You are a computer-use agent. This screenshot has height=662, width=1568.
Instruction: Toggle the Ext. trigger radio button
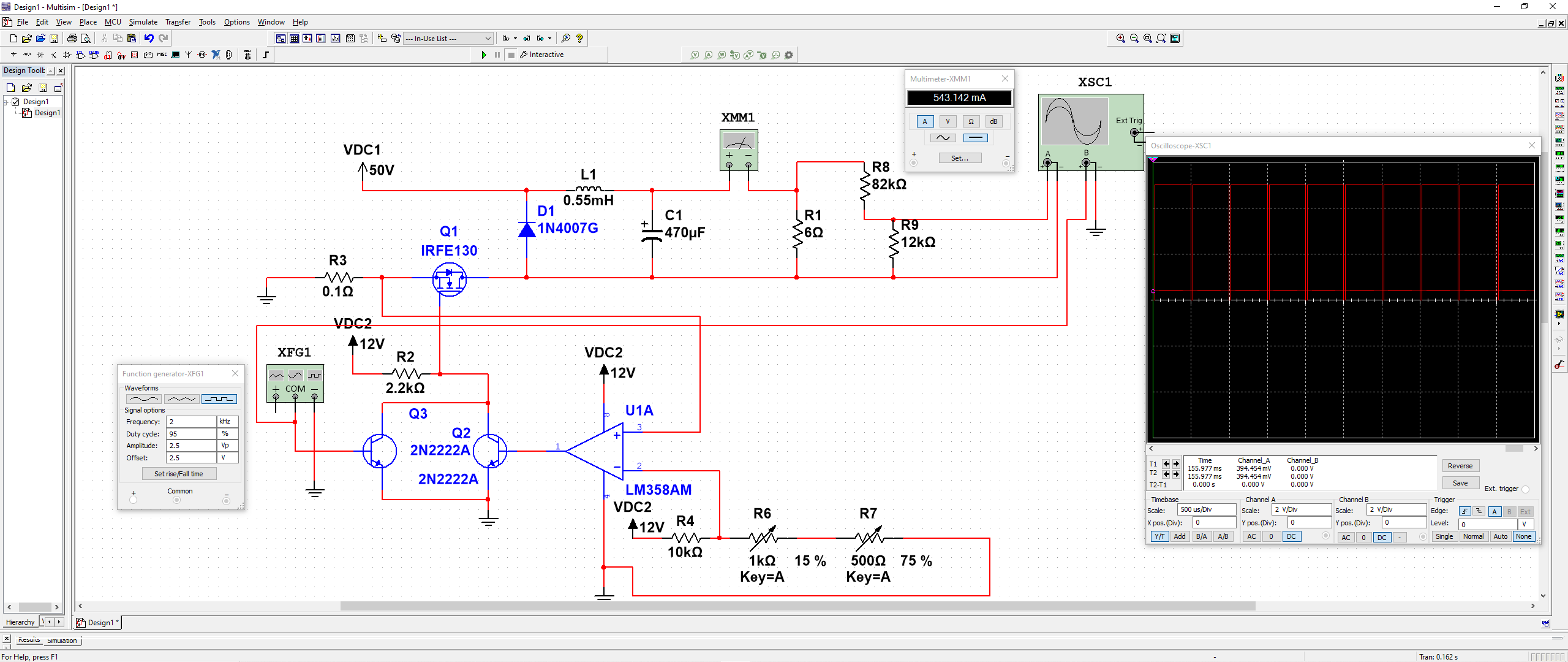[1525, 489]
